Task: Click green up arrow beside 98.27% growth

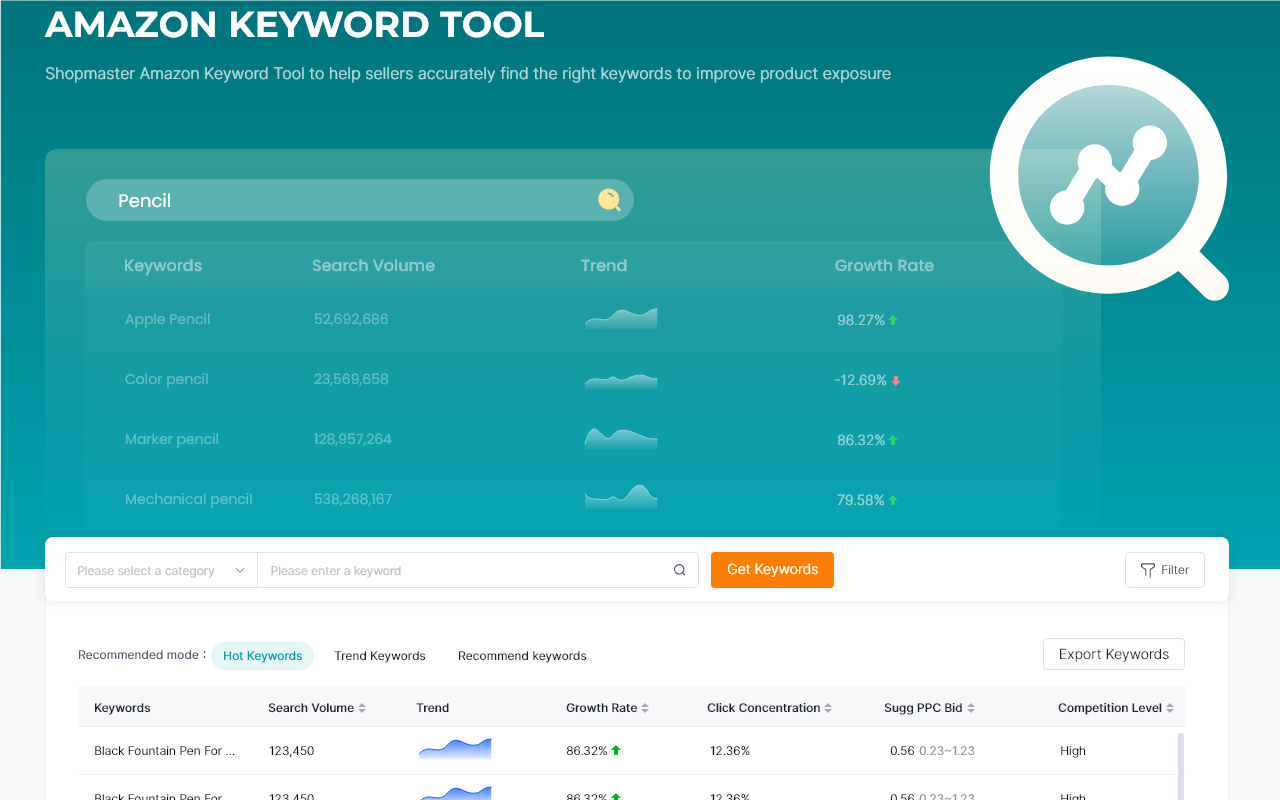Action: pyautogui.click(x=893, y=320)
